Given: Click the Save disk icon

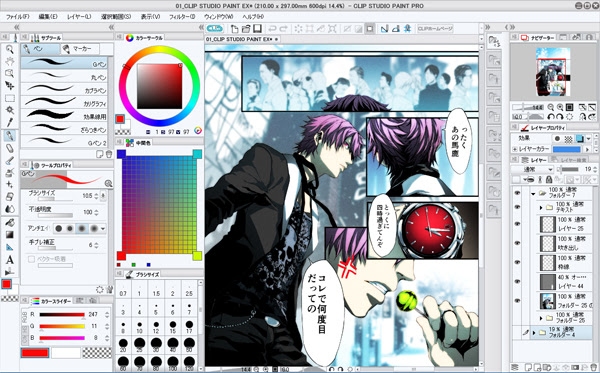Looking at the screenshot, I should click(257, 29).
